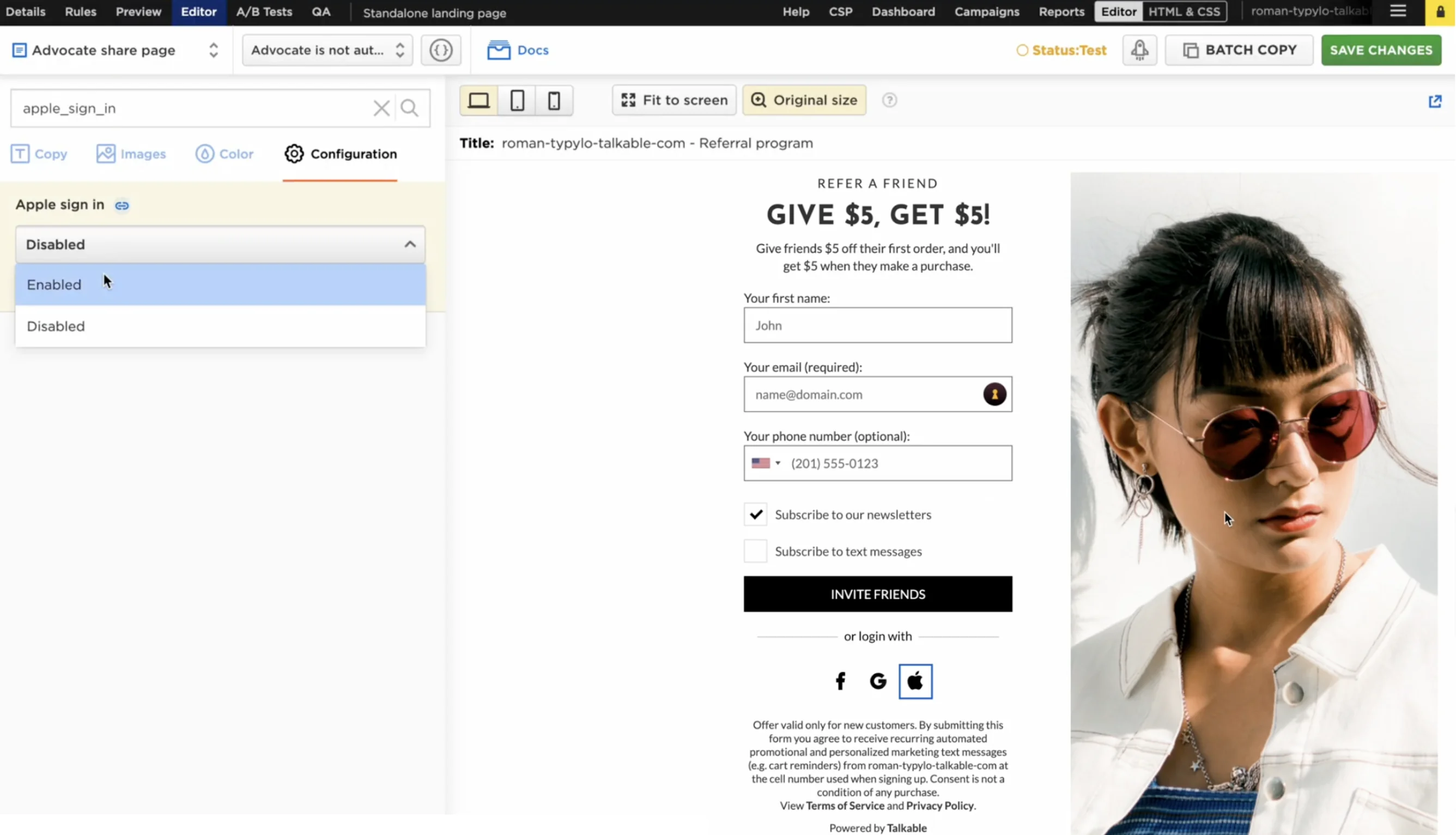1456x835 pixels.
Task: Open the Details tab
Action: (x=25, y=11)
